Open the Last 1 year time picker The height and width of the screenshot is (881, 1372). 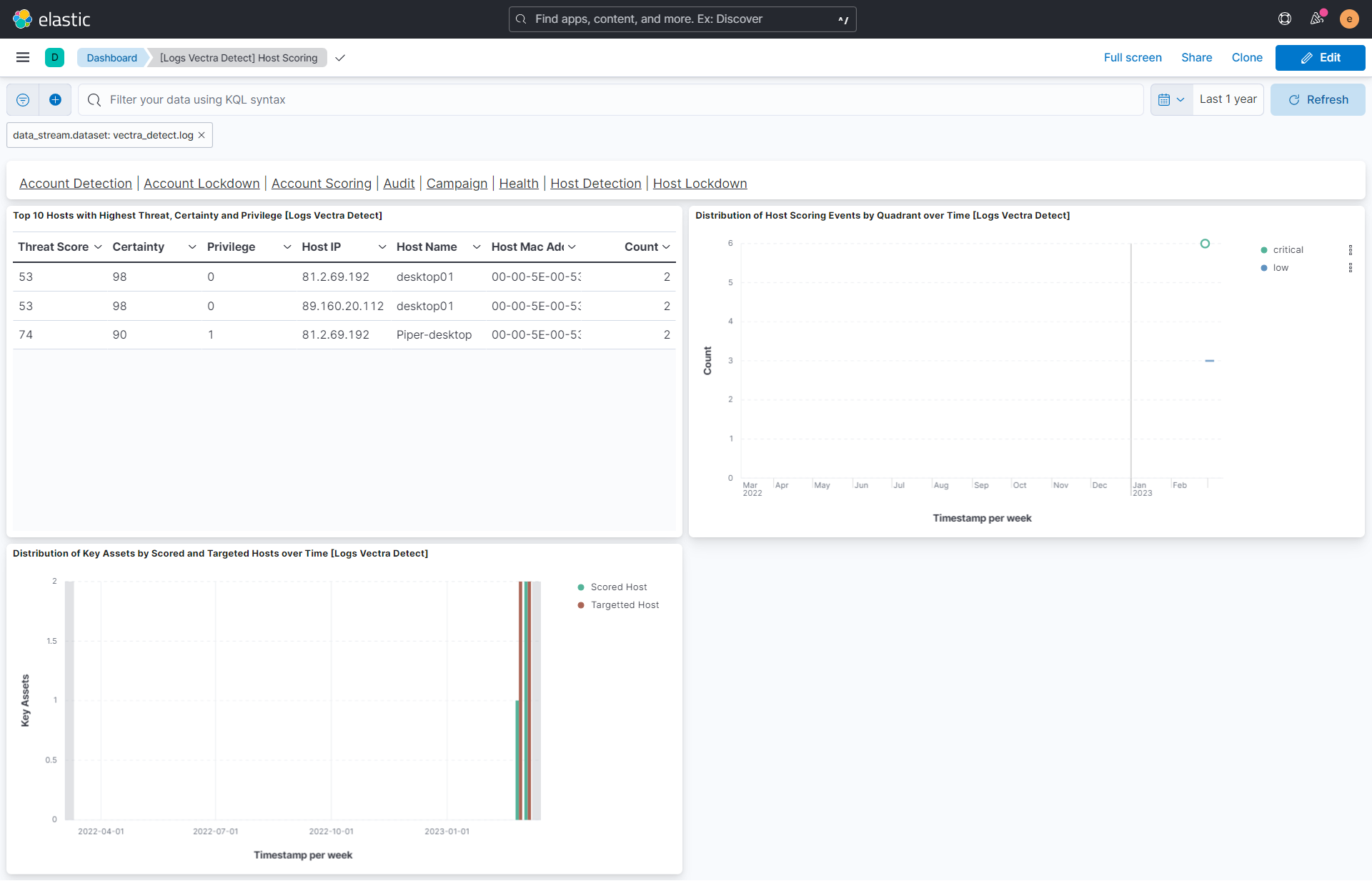[1228, 100]
